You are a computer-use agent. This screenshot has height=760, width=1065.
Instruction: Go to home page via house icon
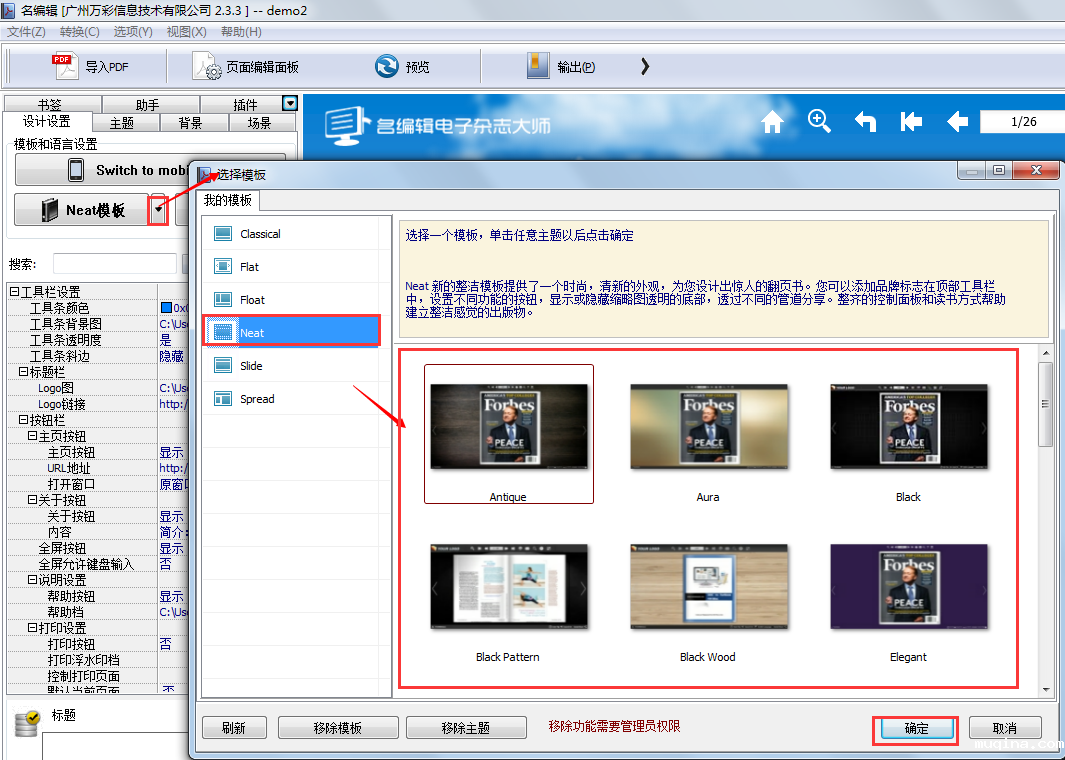click(772, 122)
